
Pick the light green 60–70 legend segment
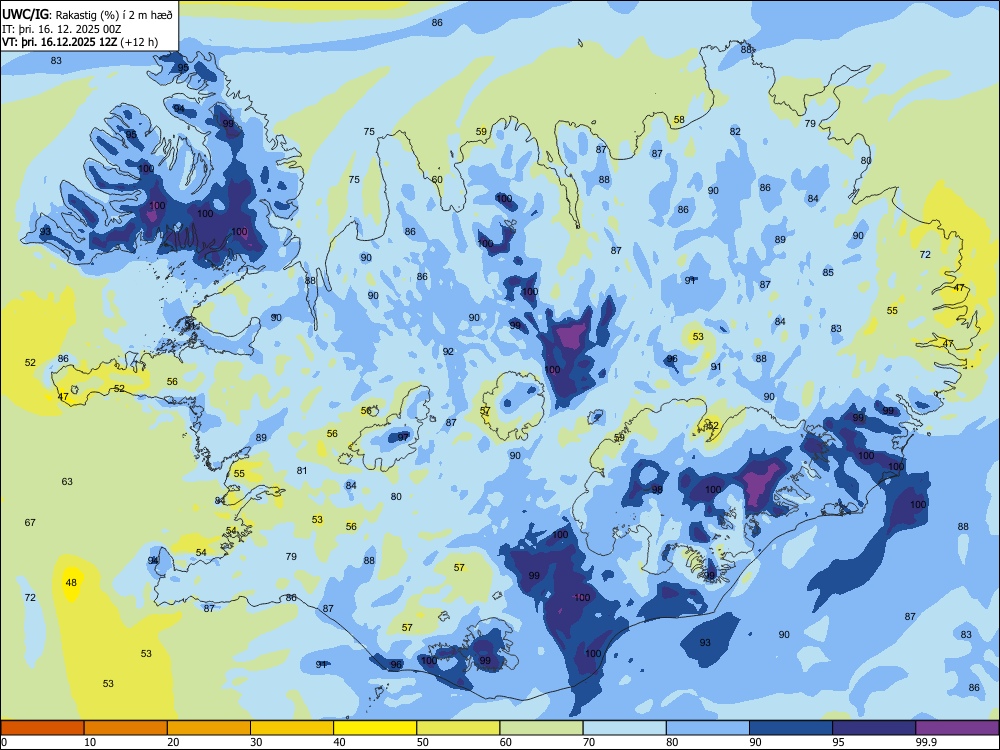pos(541,728)
